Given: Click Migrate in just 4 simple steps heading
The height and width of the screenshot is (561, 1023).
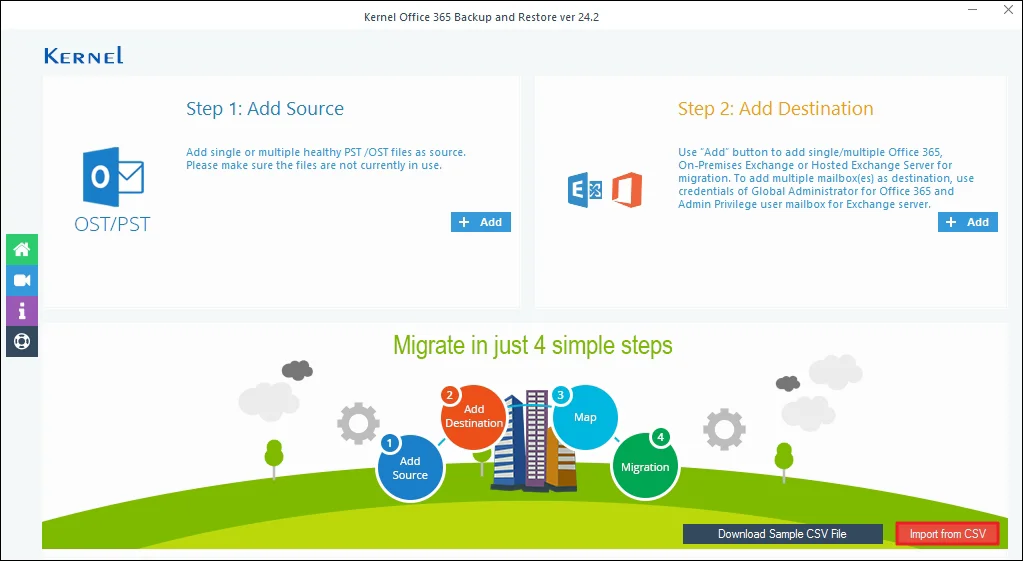Looking at the screenshot, I should point(532,345).
